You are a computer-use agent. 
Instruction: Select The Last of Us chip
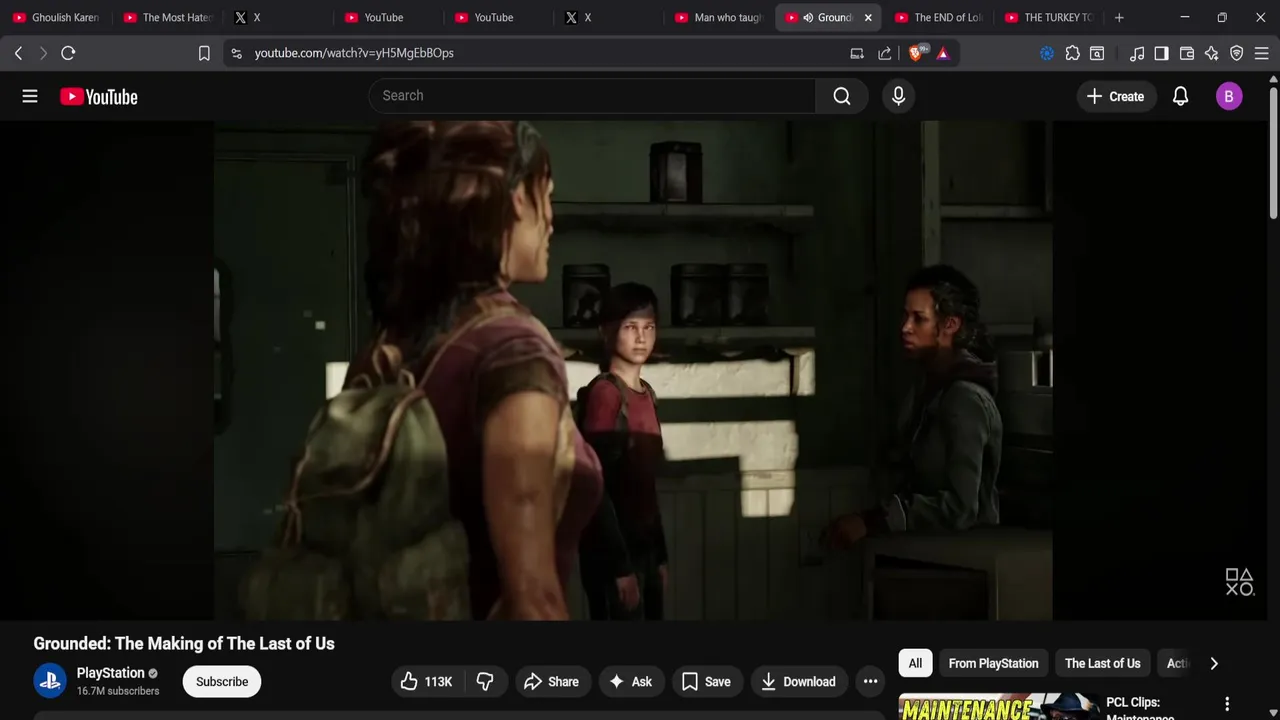point(1102,663)
